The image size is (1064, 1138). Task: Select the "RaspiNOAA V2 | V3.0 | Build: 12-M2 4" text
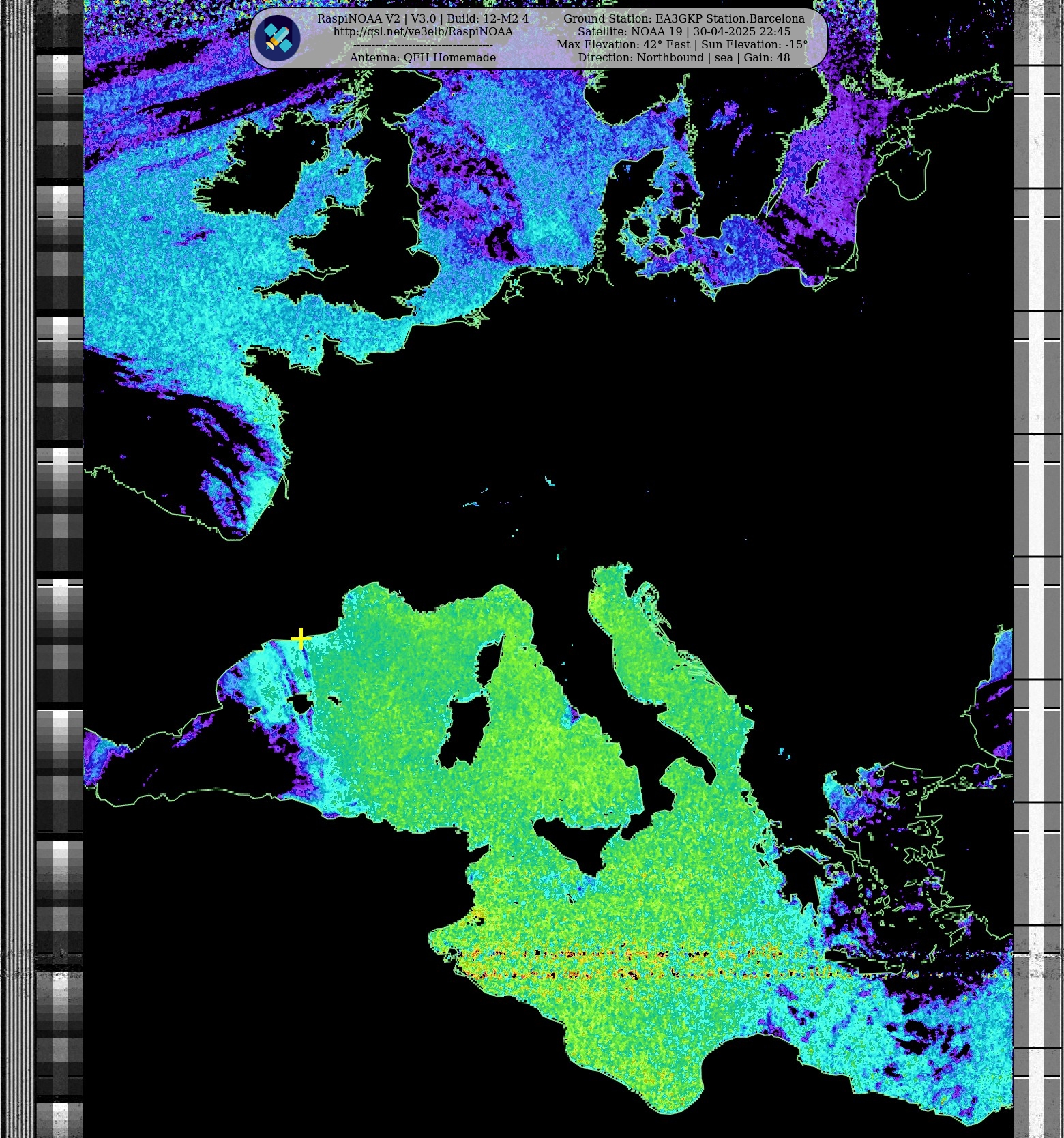[x=423, y=18]
